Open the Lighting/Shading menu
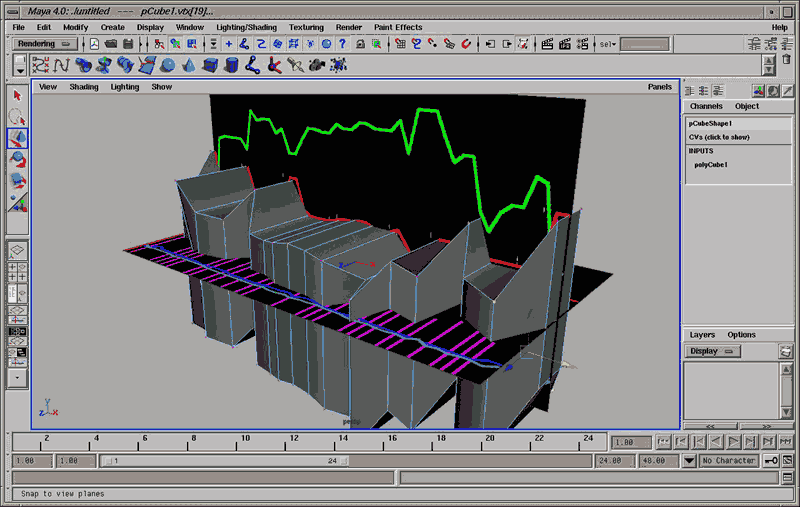This screenshot has height=507, width=800. (247, 27)
